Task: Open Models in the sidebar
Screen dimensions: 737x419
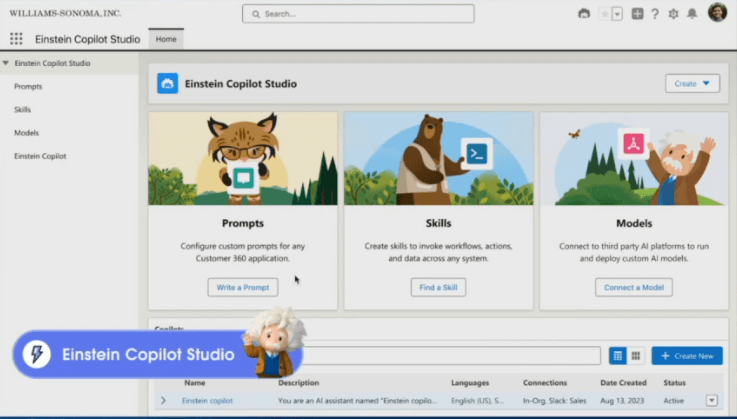Action: pos(26,133)
